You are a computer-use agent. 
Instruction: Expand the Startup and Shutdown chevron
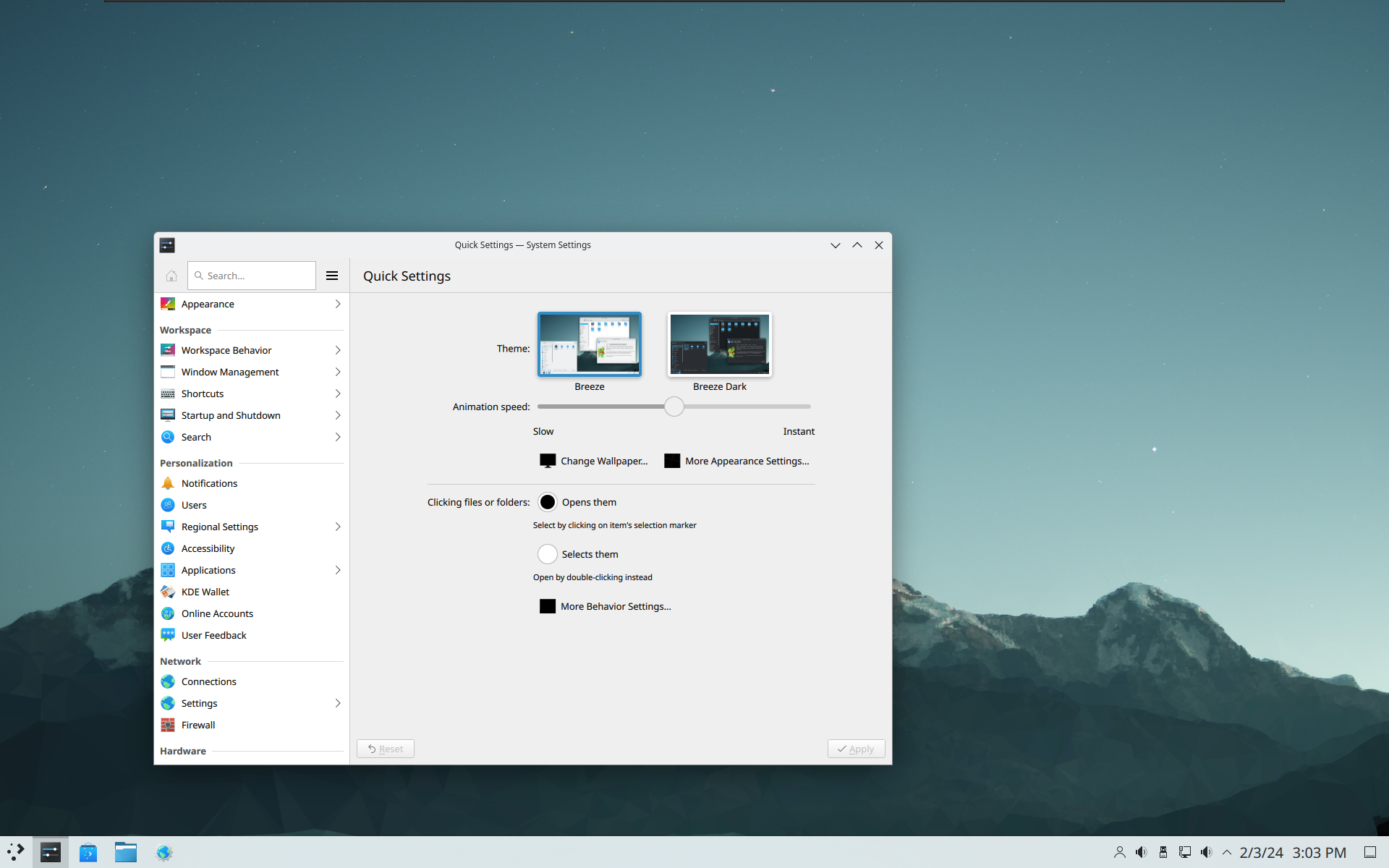pos(338,415)
